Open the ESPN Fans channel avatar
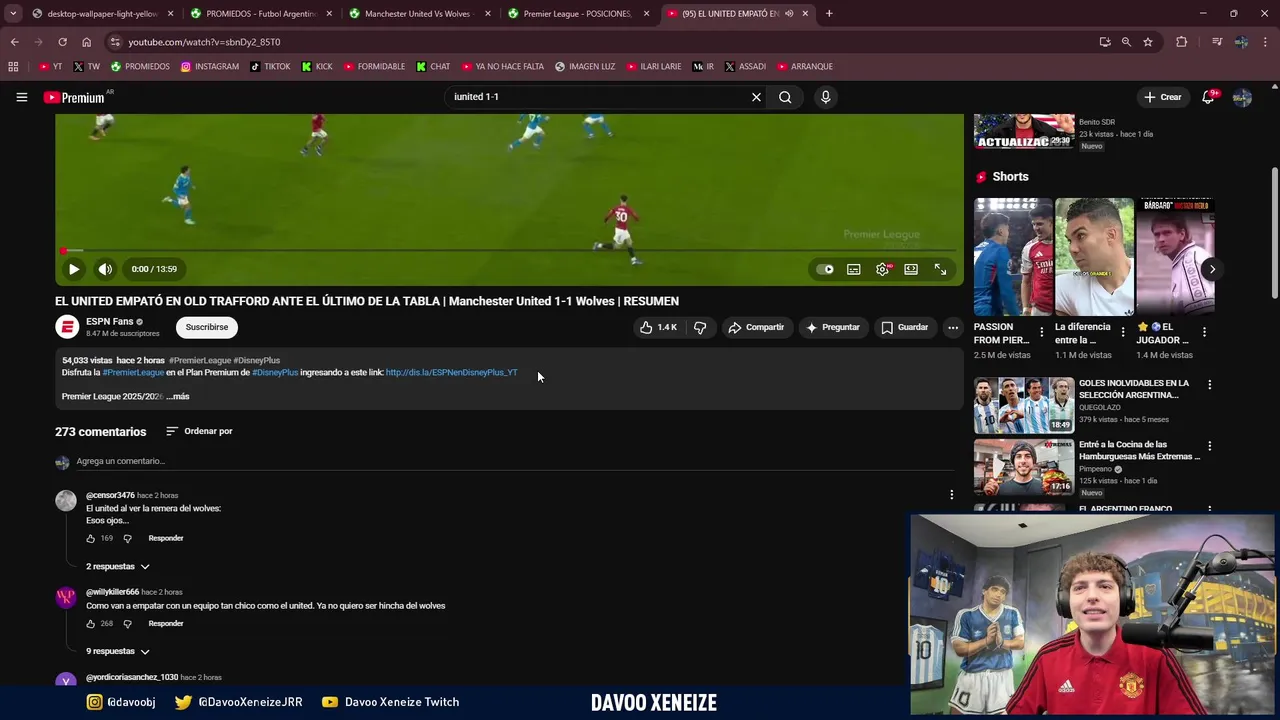This screenshot has width=1280, height=720. point(67,327)
